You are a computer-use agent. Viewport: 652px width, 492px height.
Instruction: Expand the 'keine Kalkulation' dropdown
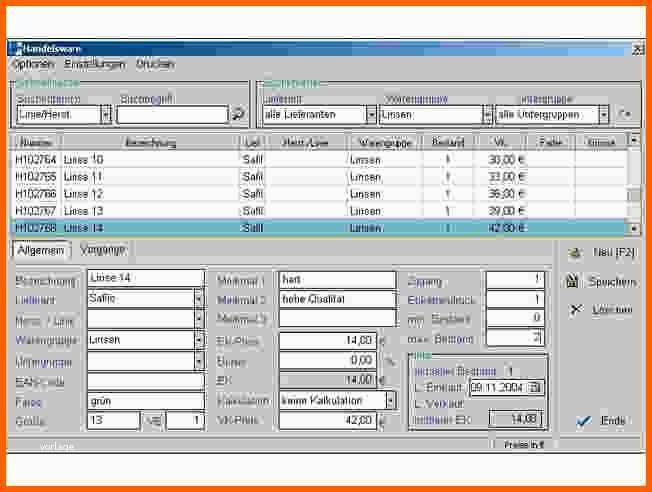390,401
